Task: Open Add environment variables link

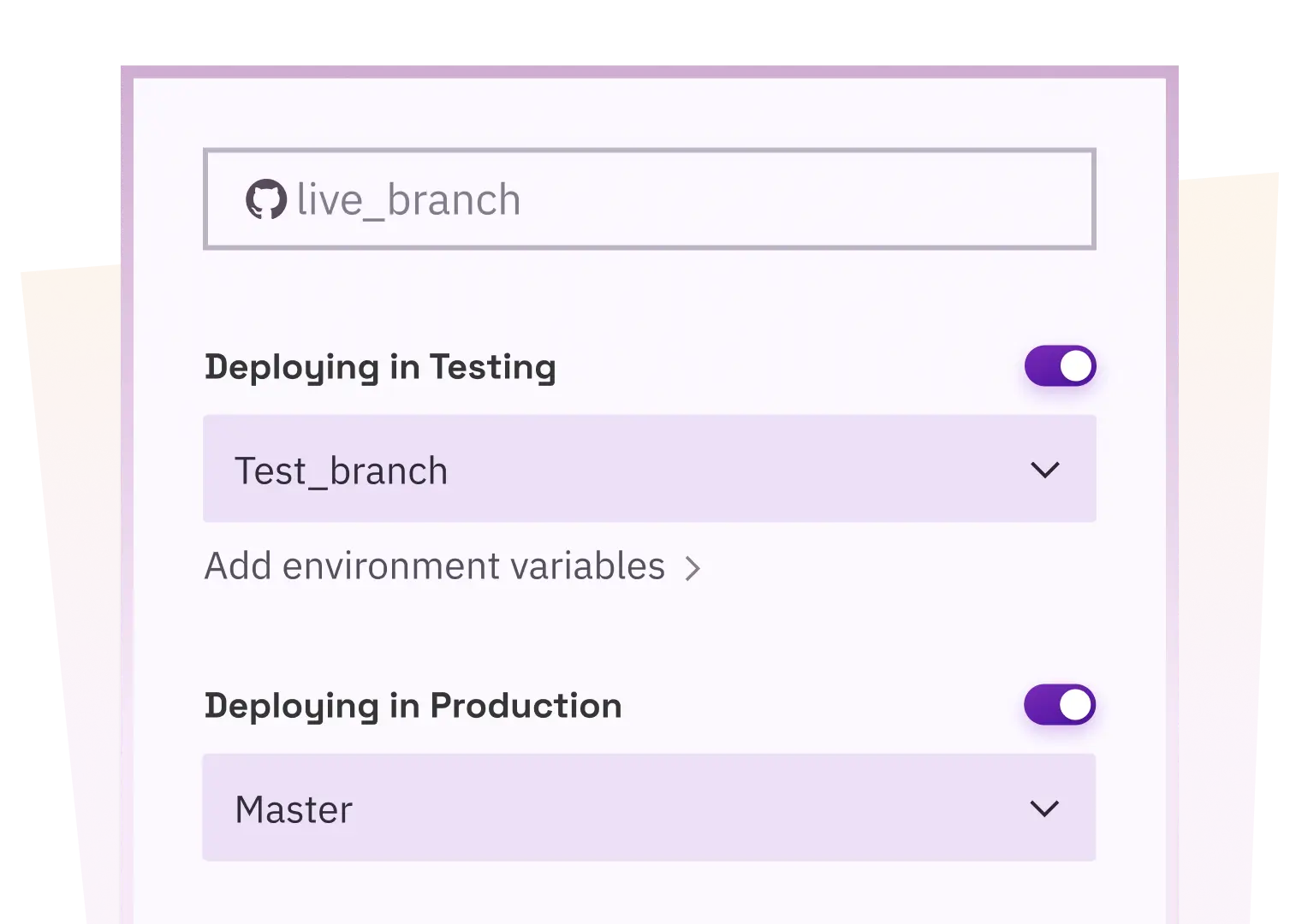Action: pos(453,566)
